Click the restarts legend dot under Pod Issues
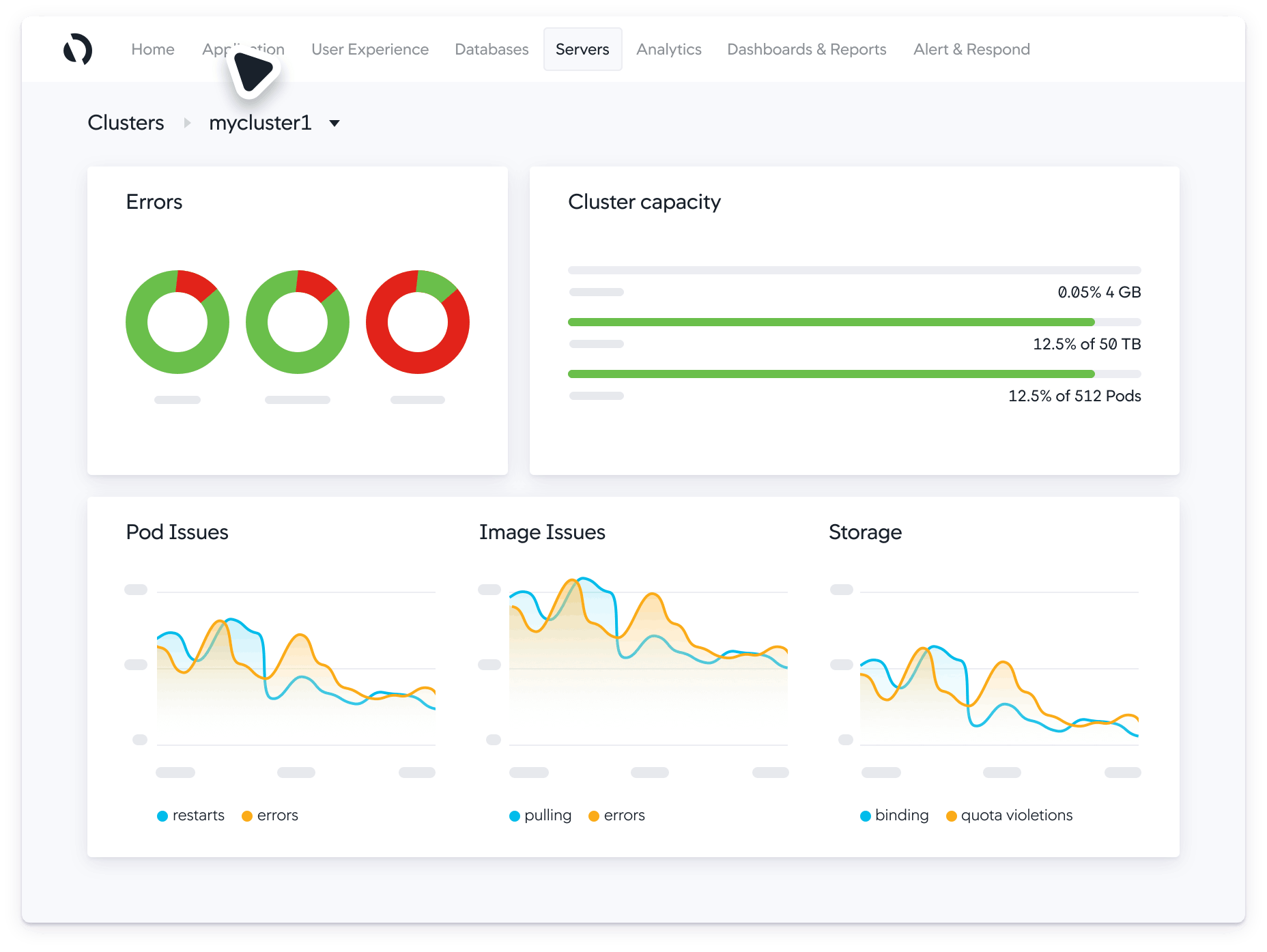 tap(162, 815)
